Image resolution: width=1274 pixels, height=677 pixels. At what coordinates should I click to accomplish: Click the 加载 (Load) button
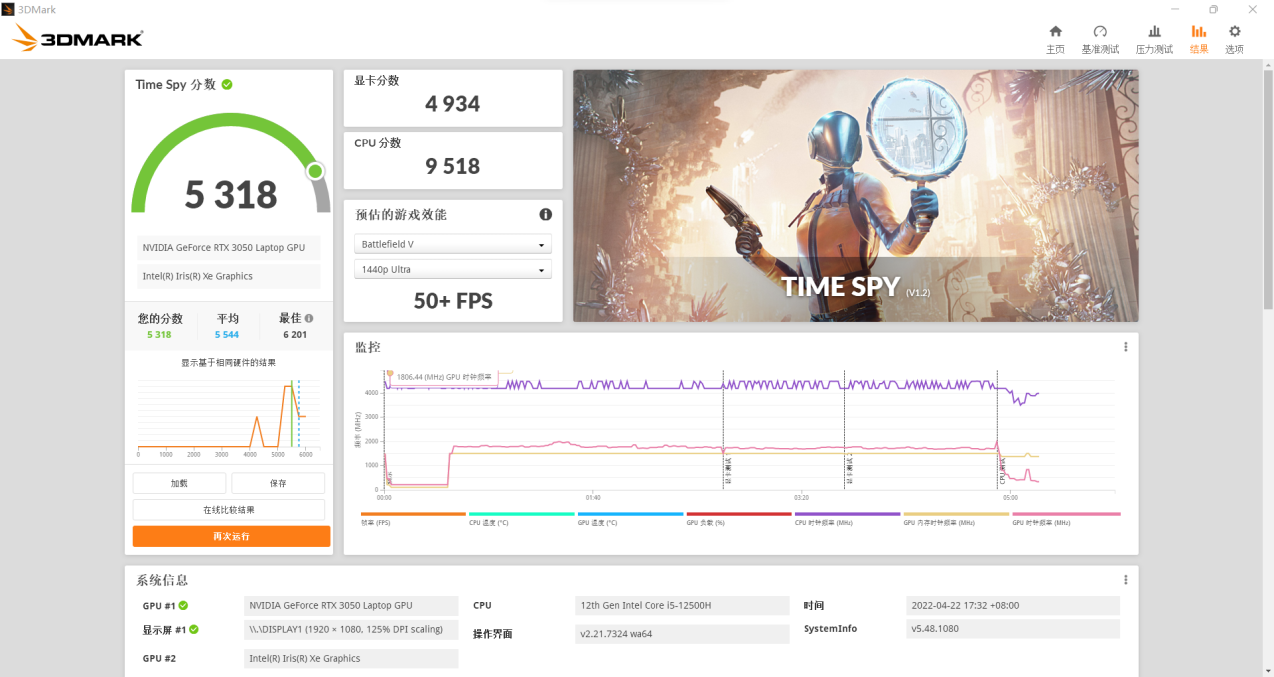coord(179,483)
